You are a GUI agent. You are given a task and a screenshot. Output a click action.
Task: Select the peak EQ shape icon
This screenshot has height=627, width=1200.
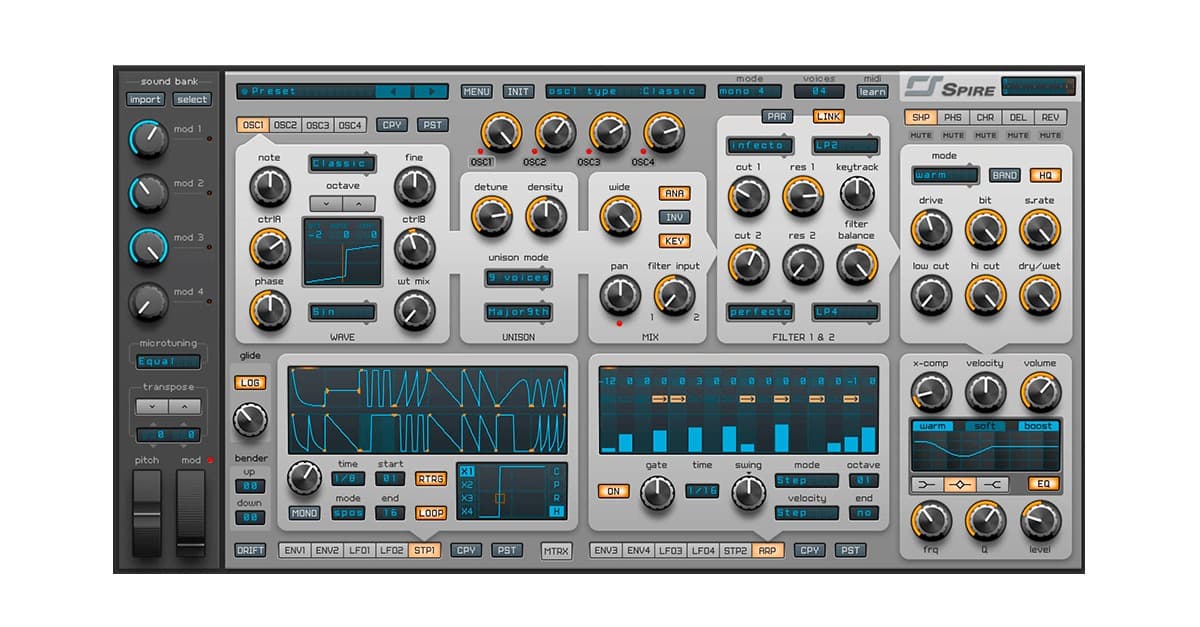[958, 483]
